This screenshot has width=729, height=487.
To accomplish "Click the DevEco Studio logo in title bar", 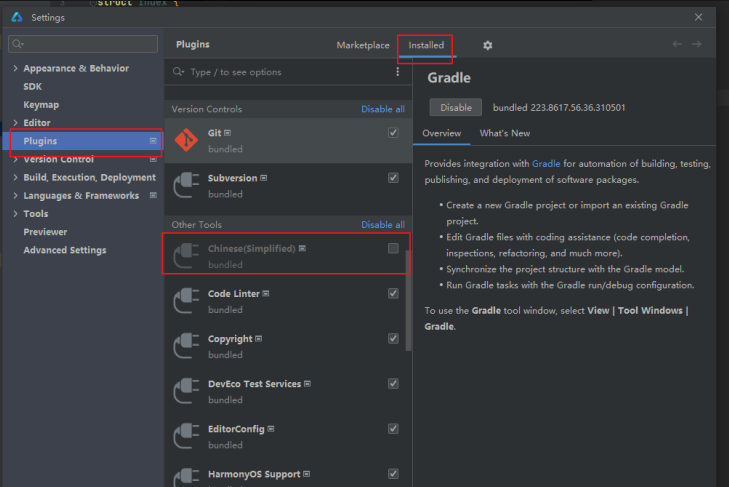I will point(17,17).
